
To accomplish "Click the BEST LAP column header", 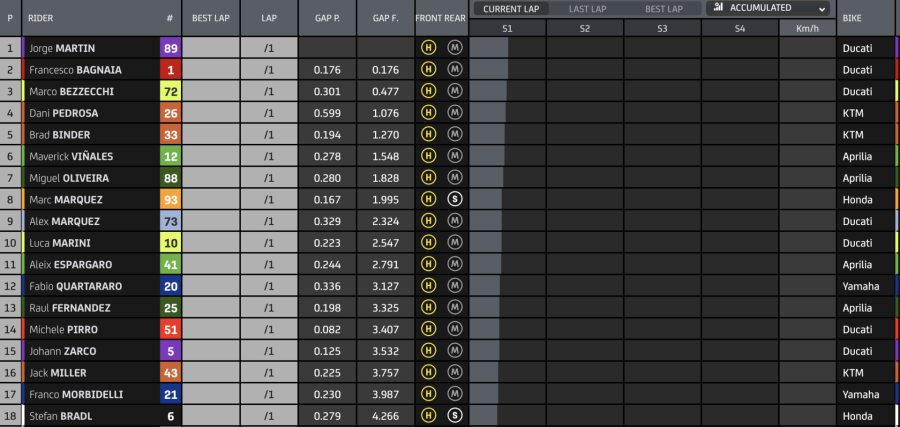I will (211, 18).
